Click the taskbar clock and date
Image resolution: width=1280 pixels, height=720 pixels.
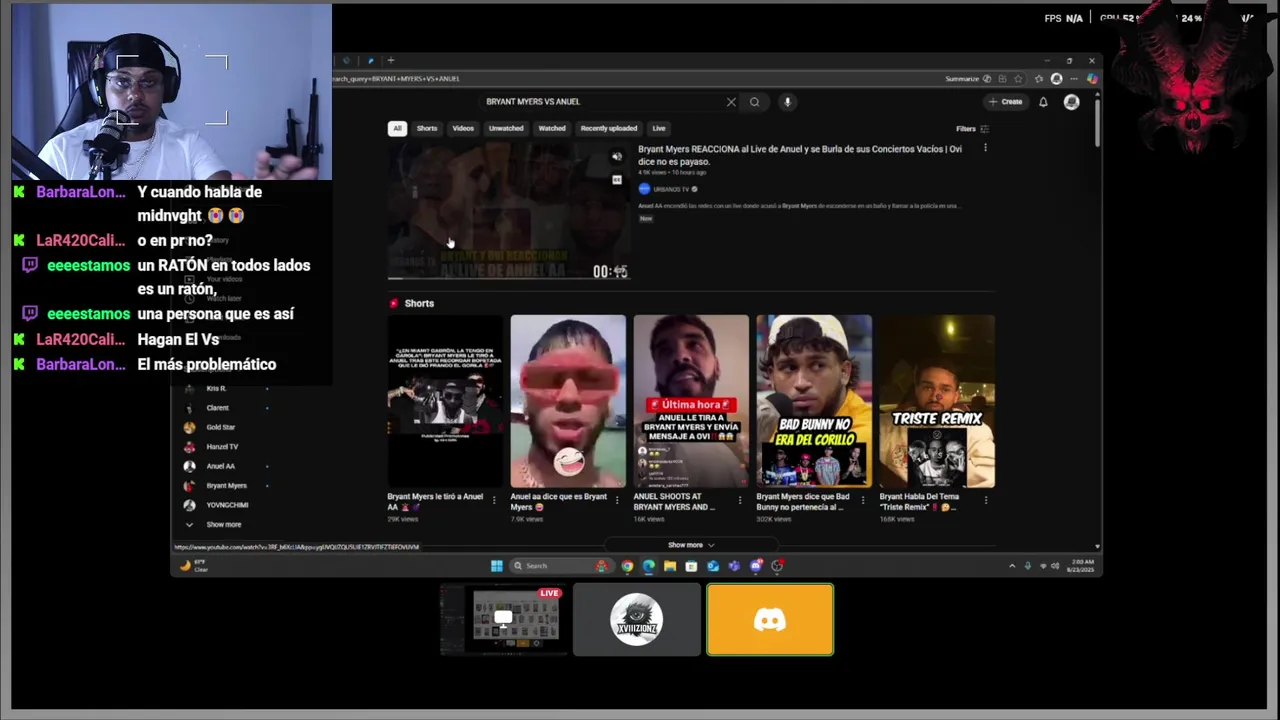tap(1080, 565)
